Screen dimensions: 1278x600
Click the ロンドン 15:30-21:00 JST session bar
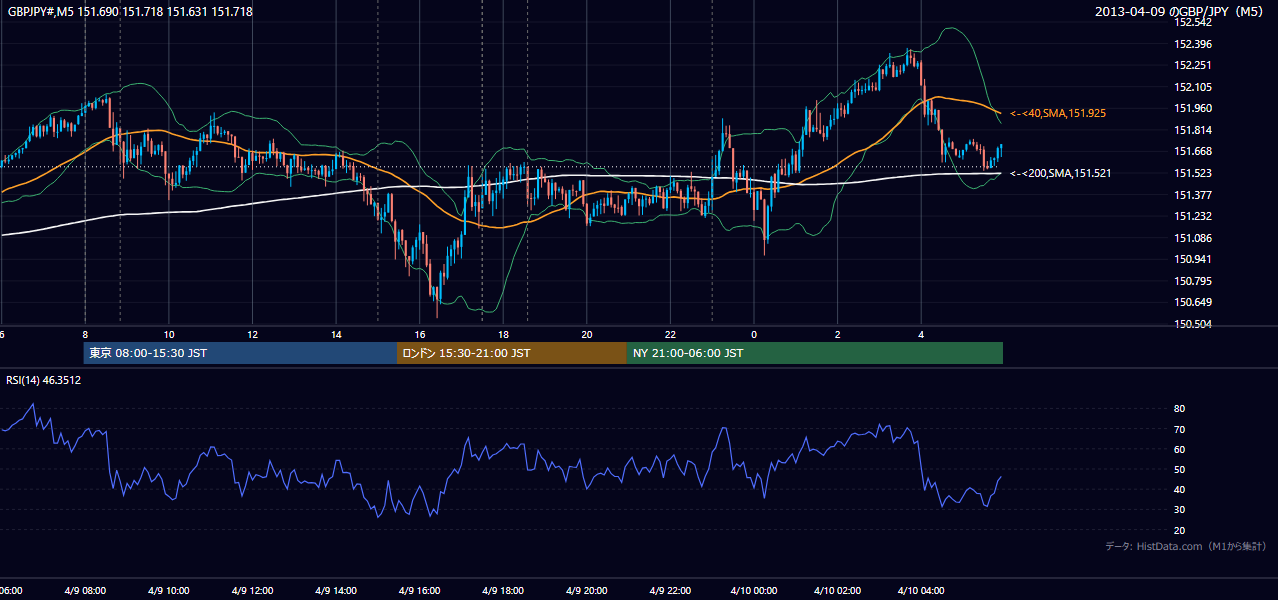(512, 353)
